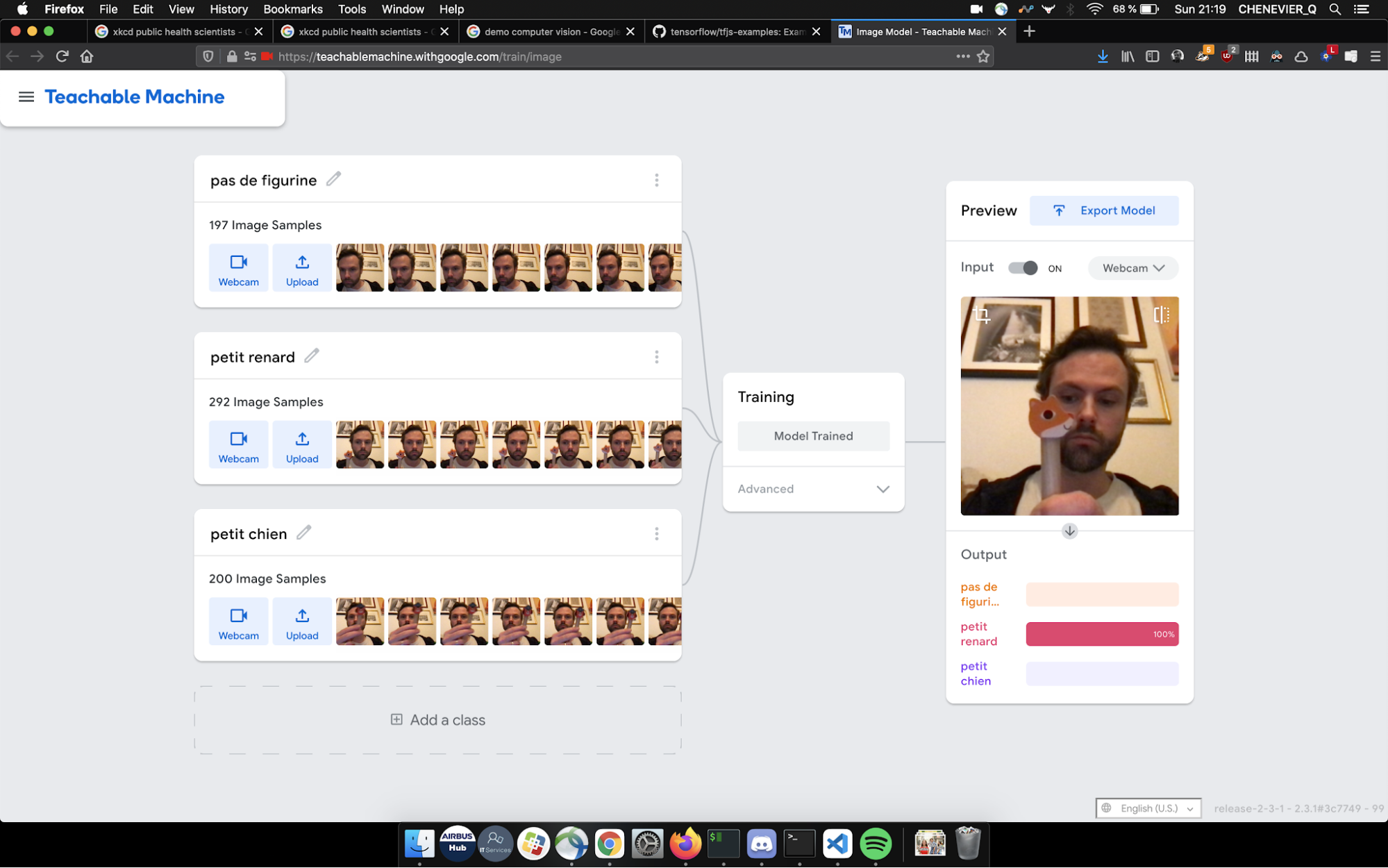Click the crop icon on the webcam preview
Screen dimensions: 1388x868
[981, 315]
